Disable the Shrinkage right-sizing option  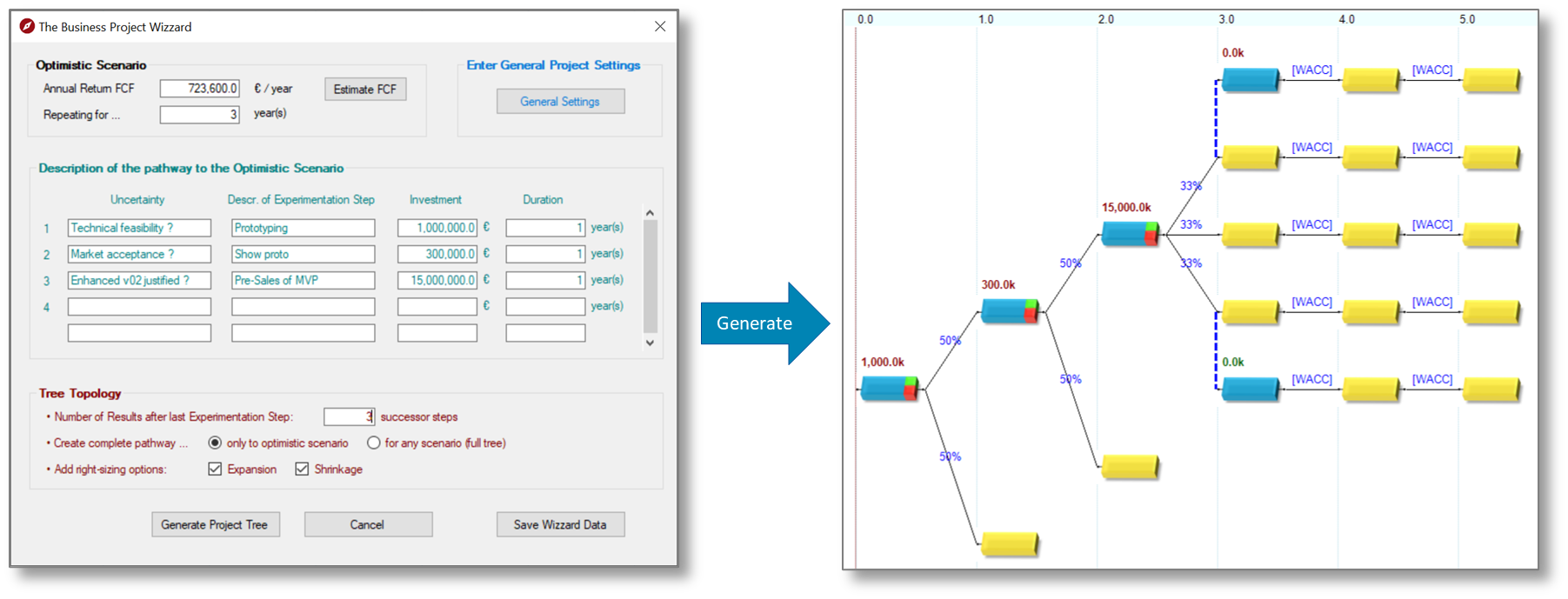(302, 469)
